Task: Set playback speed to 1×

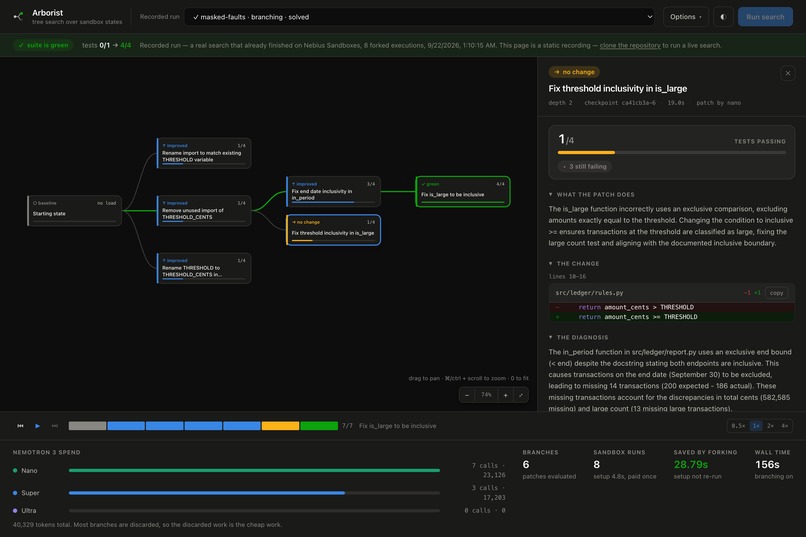Action: coord(756,425)
